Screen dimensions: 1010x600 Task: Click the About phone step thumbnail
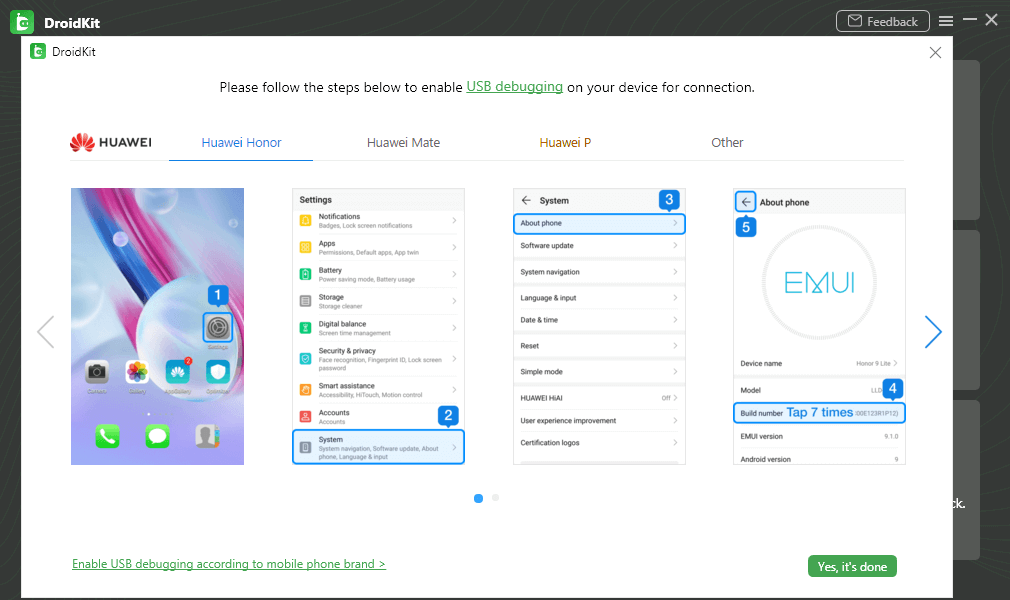(x=819, y=326)
